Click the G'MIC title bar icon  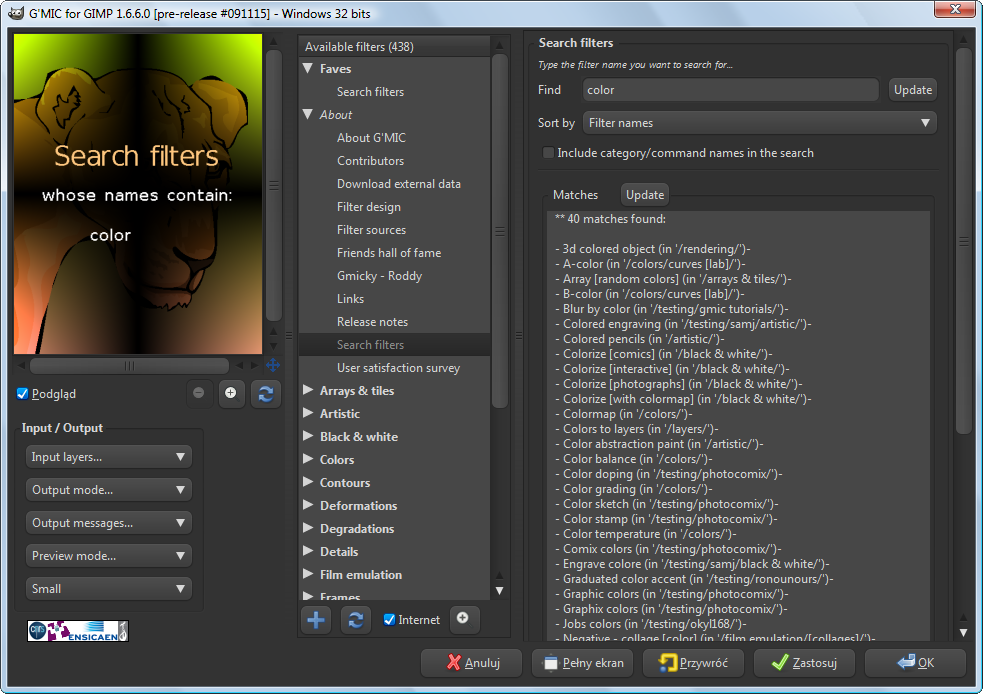click(x=15, y=13)
